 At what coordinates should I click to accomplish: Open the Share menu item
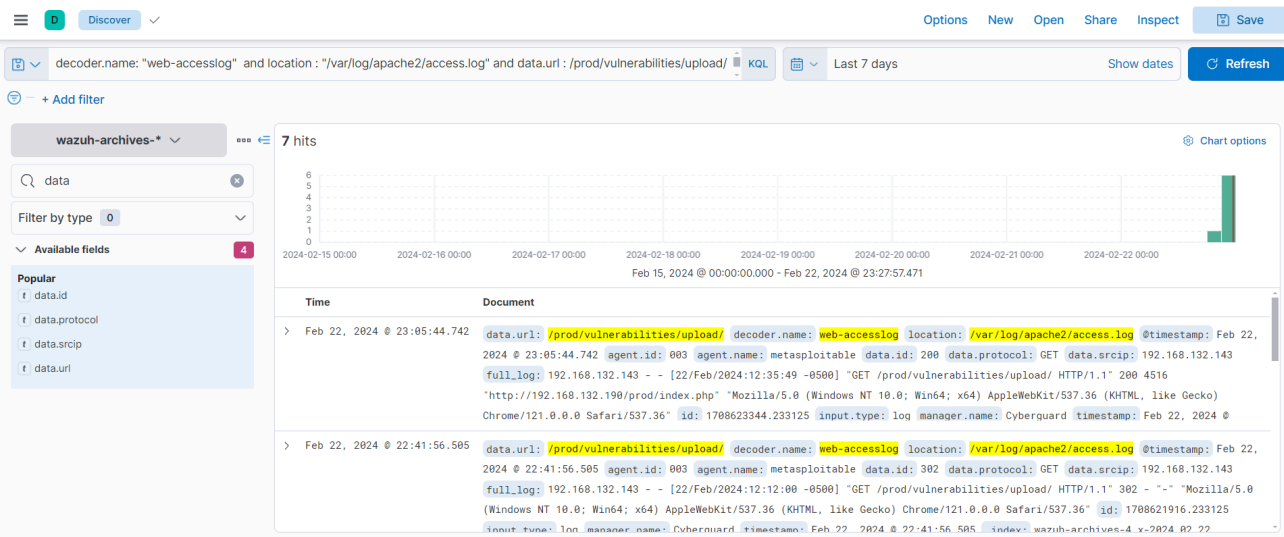[1100, 20]
